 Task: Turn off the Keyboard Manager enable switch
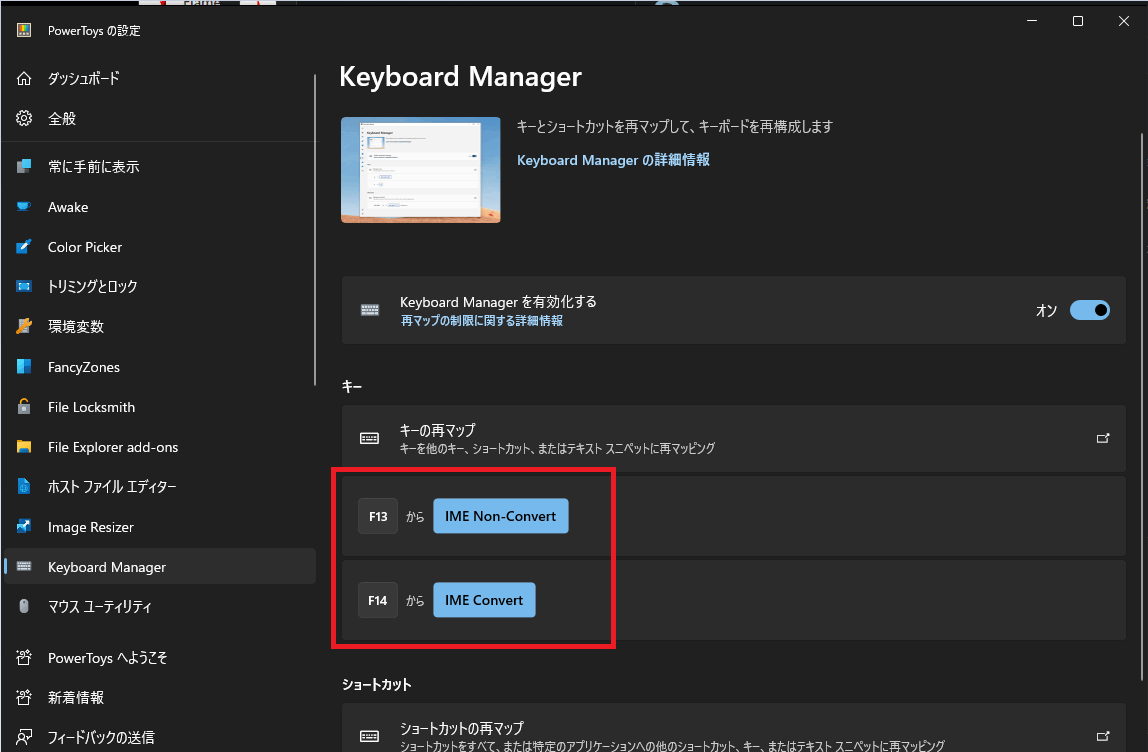point(1089,310)
